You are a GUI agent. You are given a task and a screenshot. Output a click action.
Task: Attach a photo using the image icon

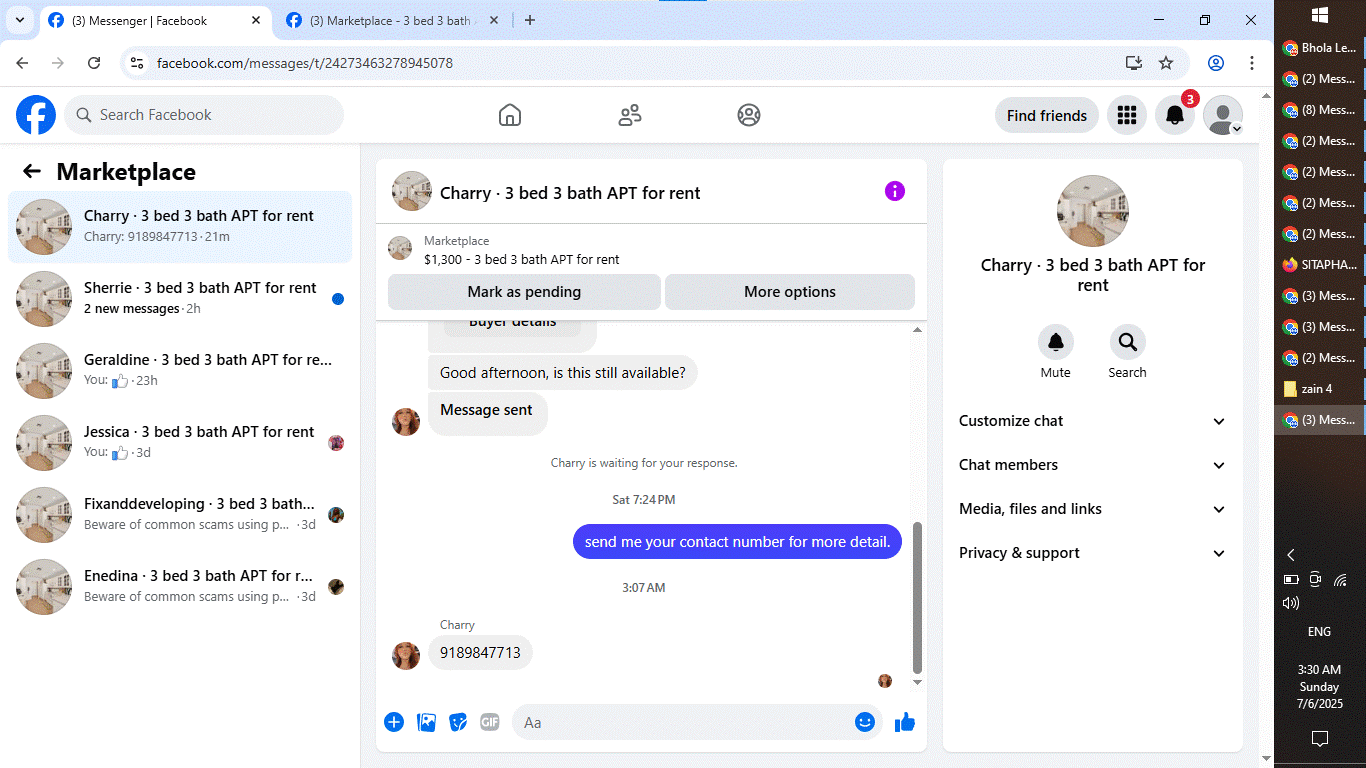[427, 722]
